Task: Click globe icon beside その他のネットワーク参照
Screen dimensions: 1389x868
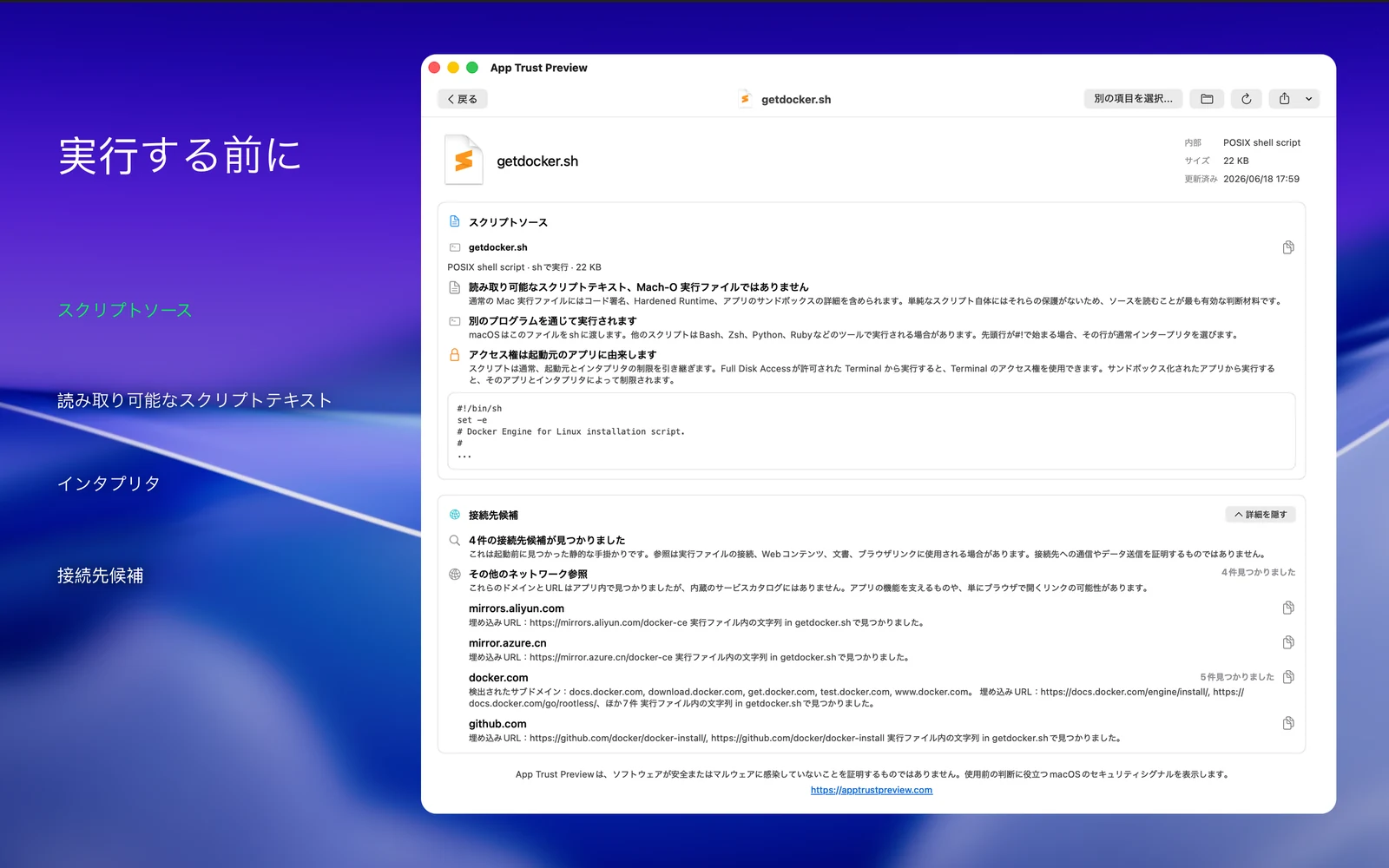Action: point(455,574)
